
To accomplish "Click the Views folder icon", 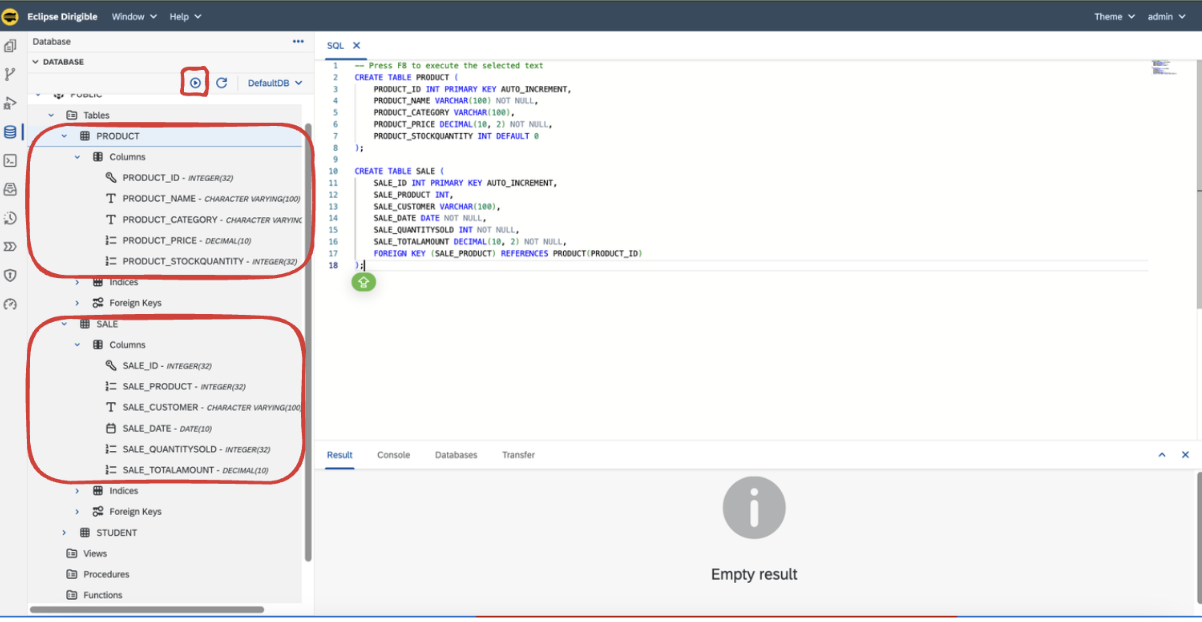I will tap(72, 553).
